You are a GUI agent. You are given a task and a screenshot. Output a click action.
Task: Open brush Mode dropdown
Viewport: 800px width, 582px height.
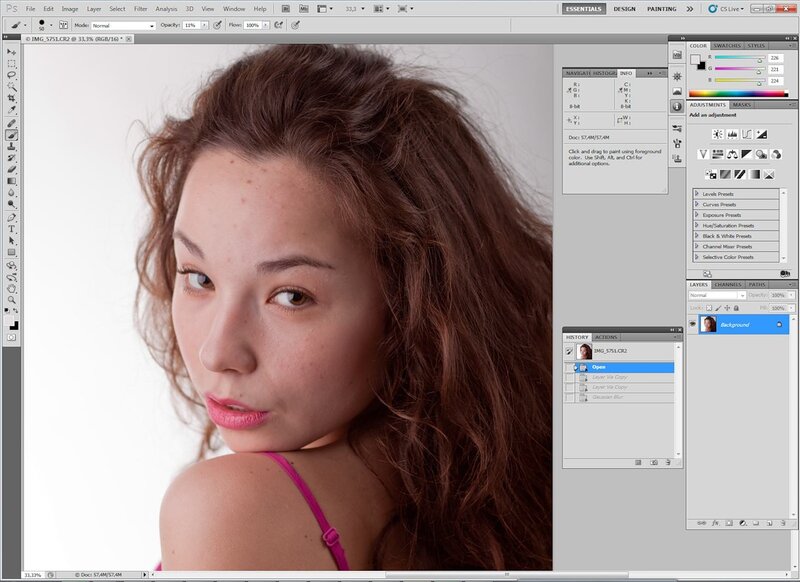coord(123,26)
